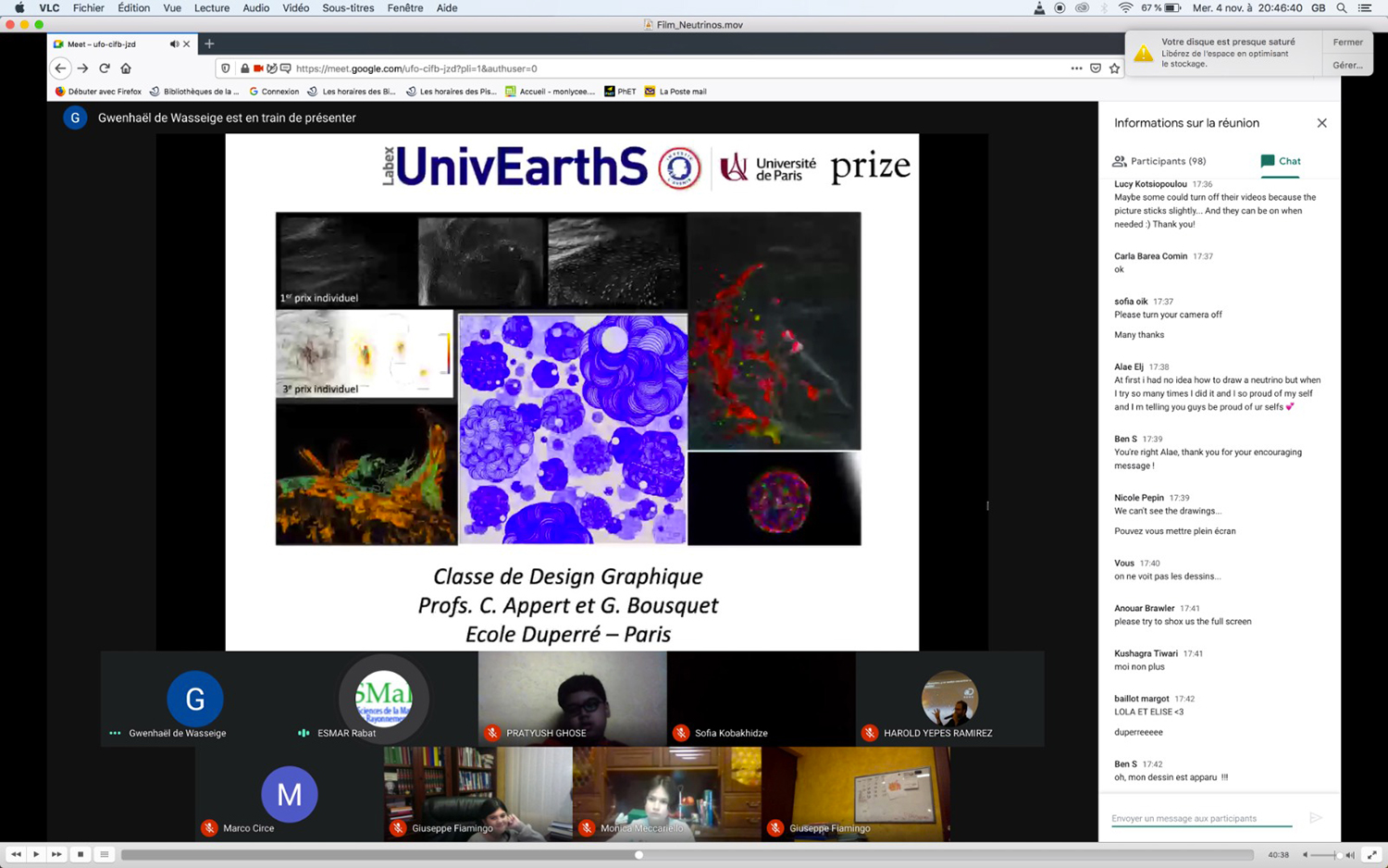
Task: Click the screen recording stop icon in menu bar
Action: (1060, 7)
